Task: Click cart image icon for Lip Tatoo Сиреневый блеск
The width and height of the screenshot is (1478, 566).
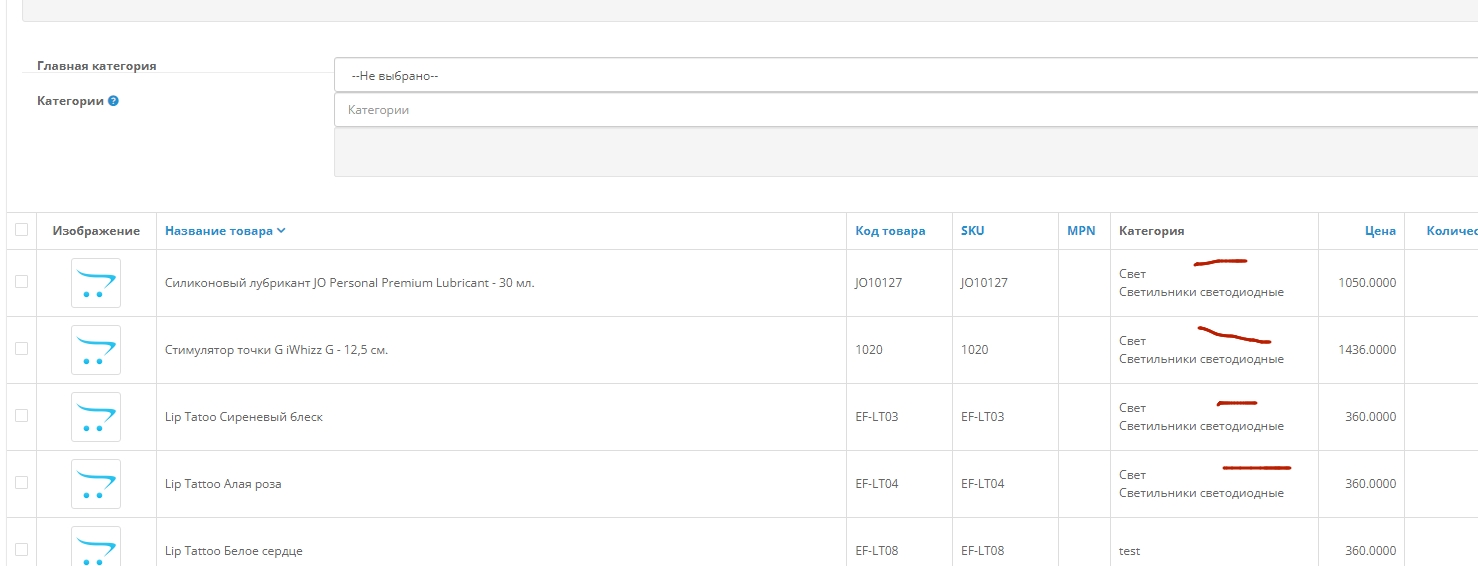Action: click(x=96, y=417)
